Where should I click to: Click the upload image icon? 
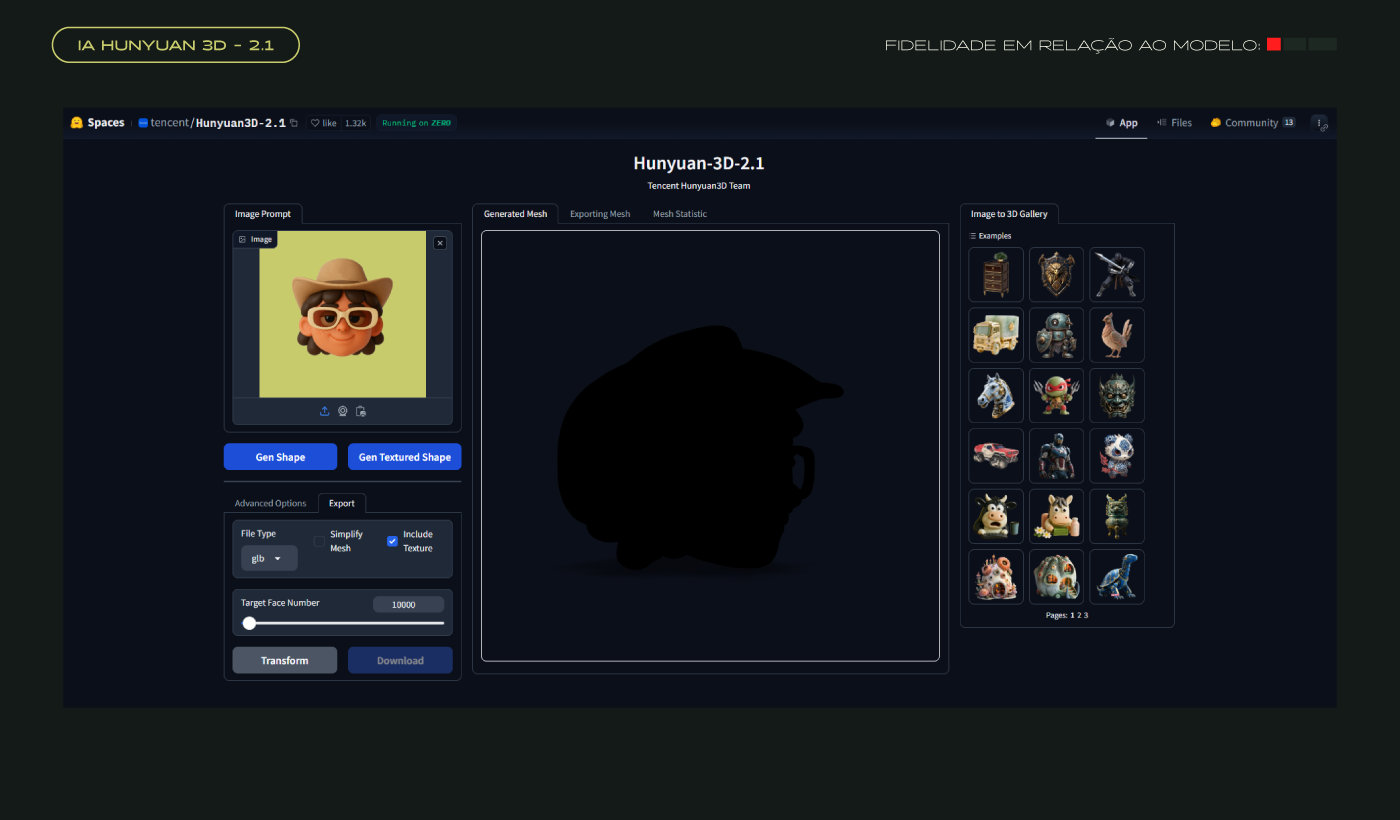(324, 411)
